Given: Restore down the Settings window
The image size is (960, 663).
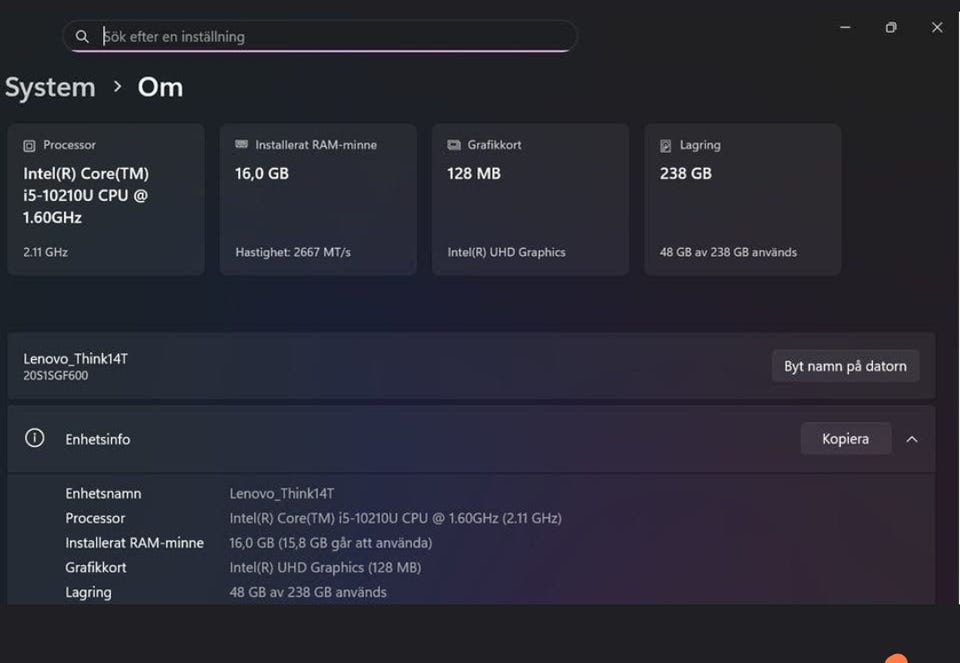Looking at the screenshot, I should pos(891,28).
